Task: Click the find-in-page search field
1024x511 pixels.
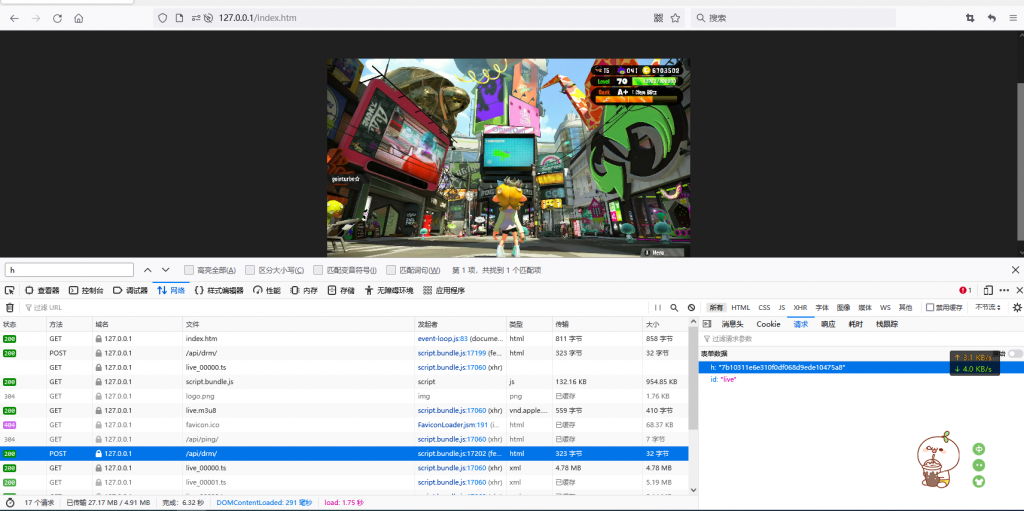Action: pos(69,270)
